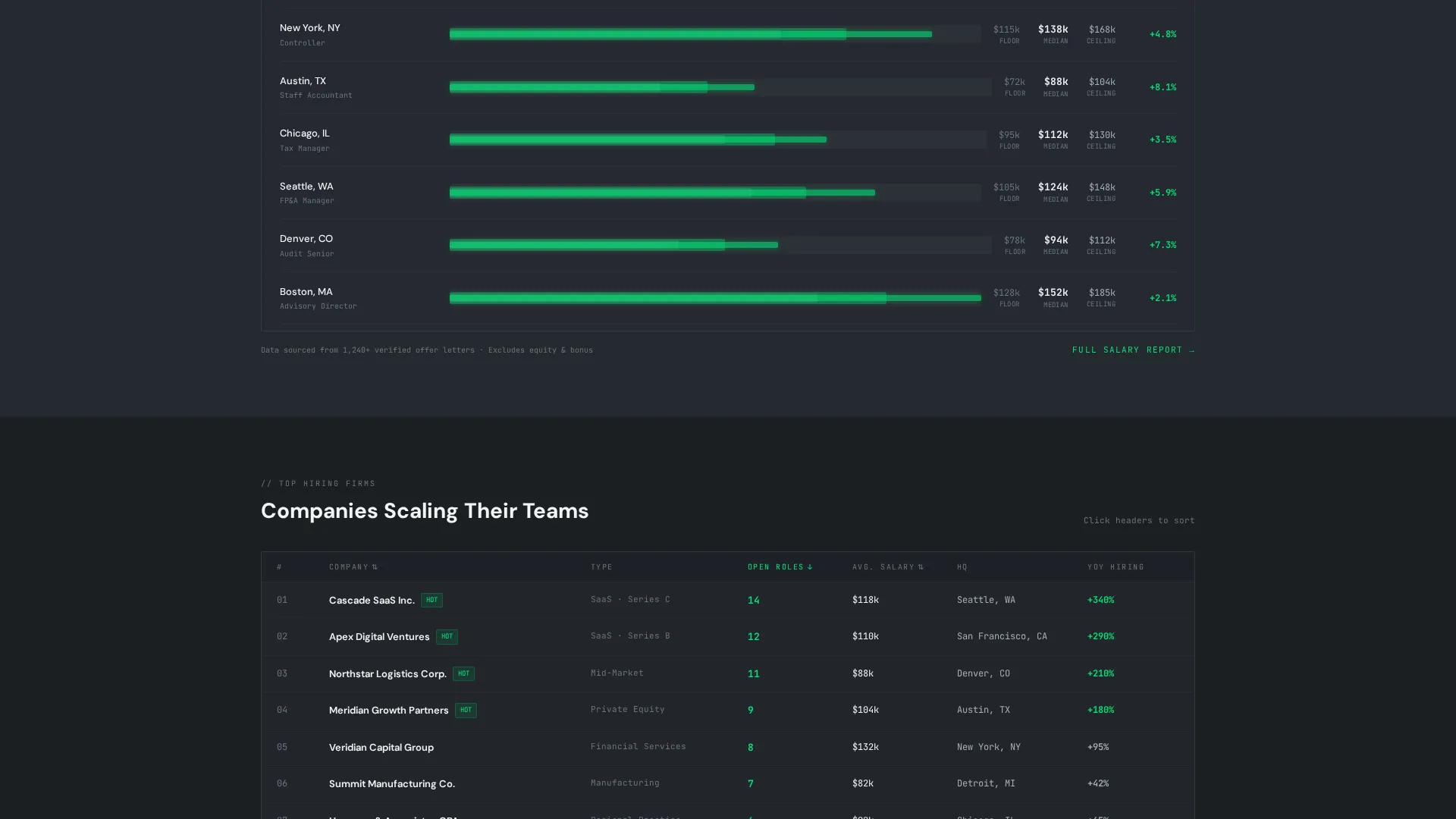Click the $138k median value for New York
The width and height of the screenshot is (1456, 819).
click(x=1053, y=30)
